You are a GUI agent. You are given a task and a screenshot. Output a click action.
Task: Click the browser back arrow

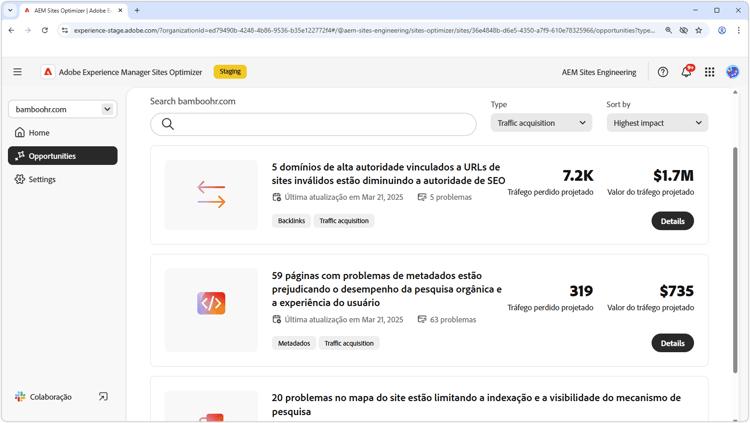pos(11,30)
